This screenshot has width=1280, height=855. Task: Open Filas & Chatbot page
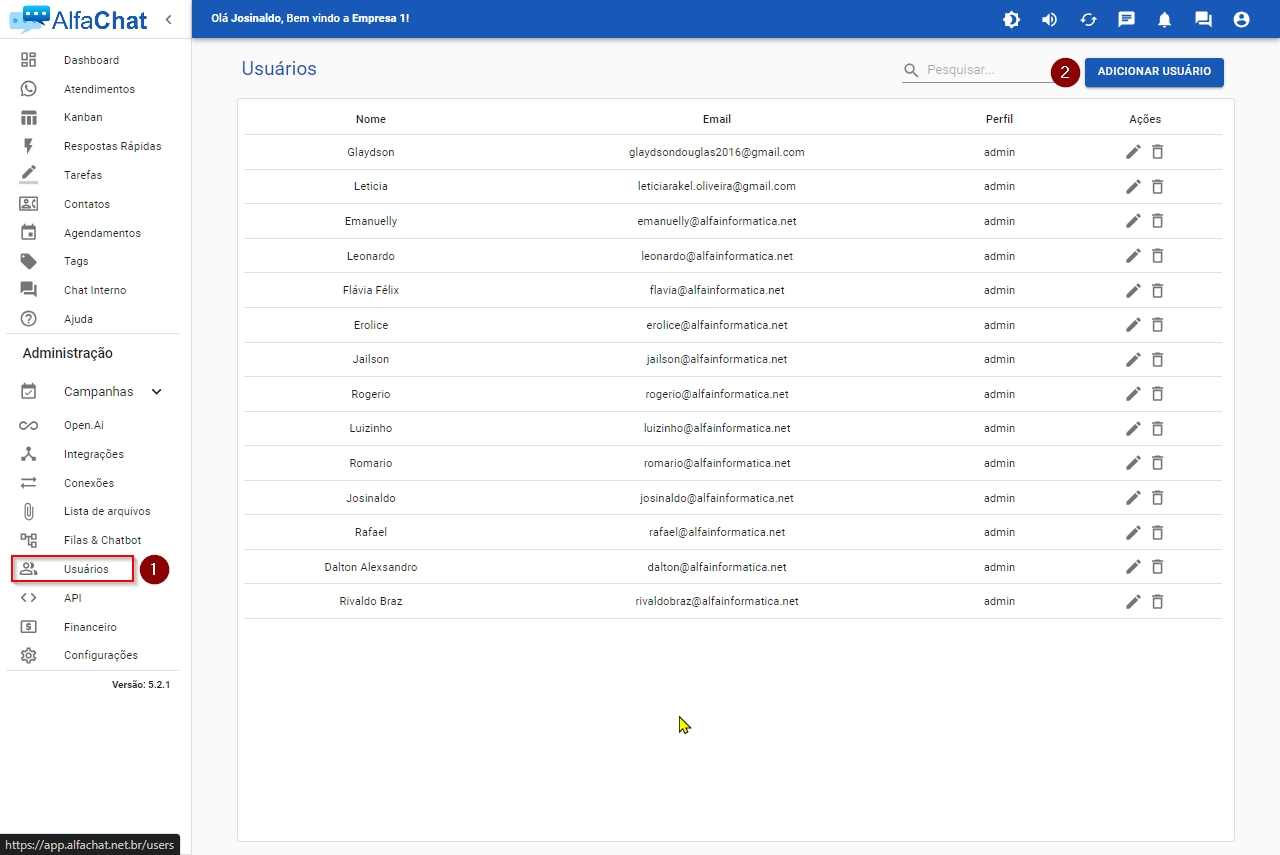click(102, 540)
